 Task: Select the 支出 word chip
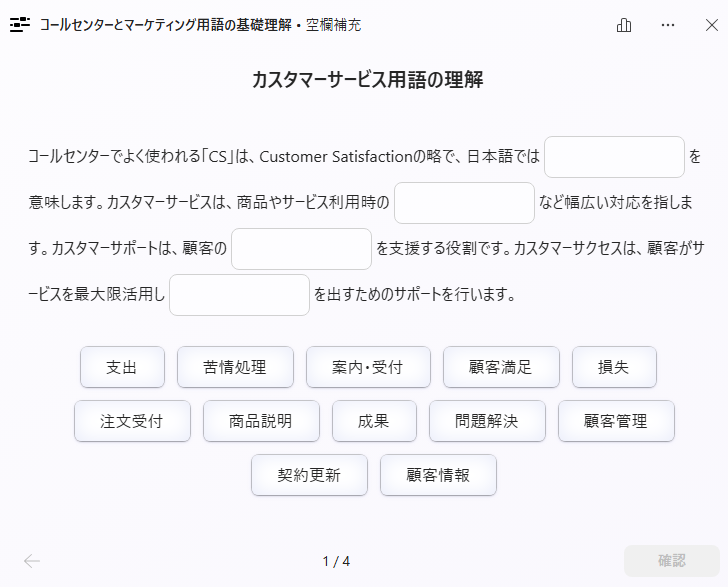(122, 367)
